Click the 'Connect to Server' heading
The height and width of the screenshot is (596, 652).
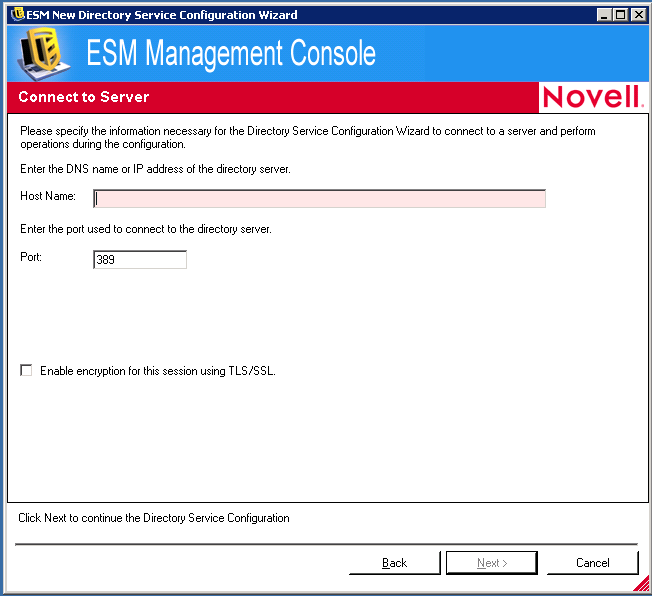point(84,97)
